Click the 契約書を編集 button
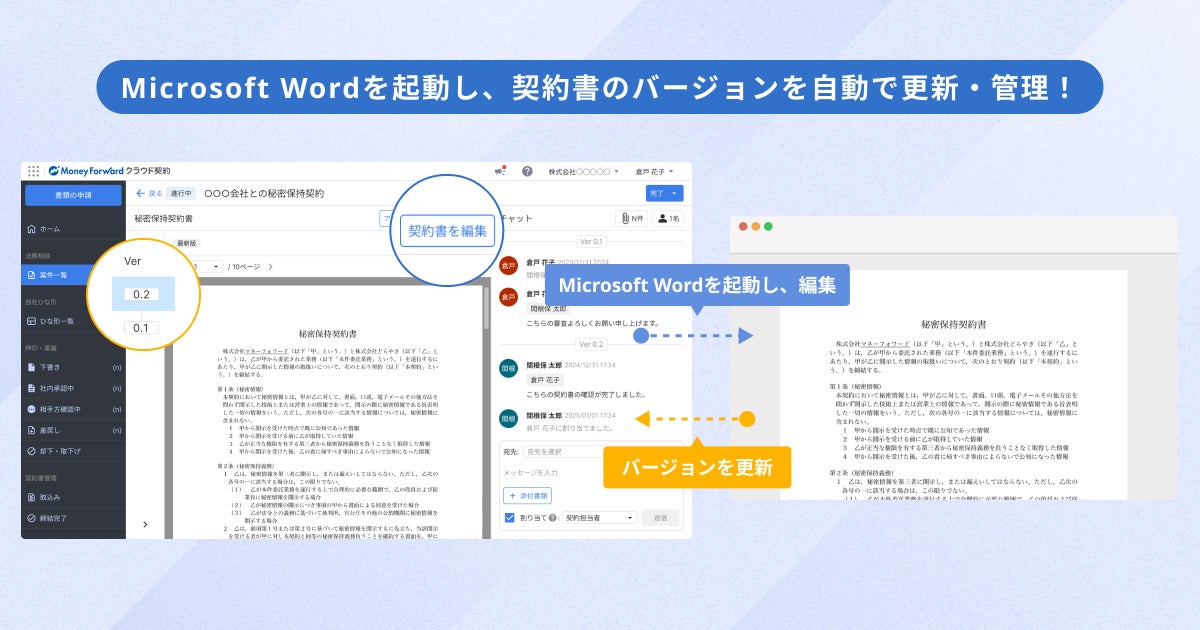This screenshot has width=1200, height=630. (447, 231)
